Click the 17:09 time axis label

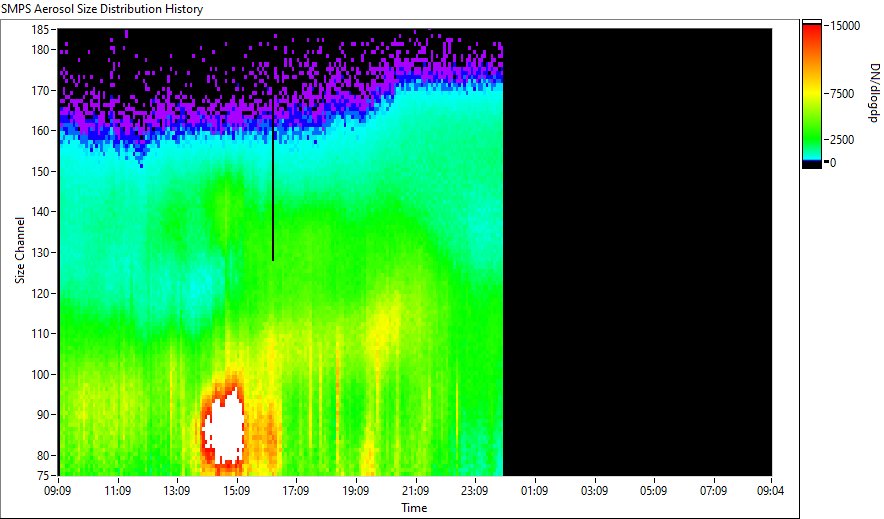click(x=295, y=491)
